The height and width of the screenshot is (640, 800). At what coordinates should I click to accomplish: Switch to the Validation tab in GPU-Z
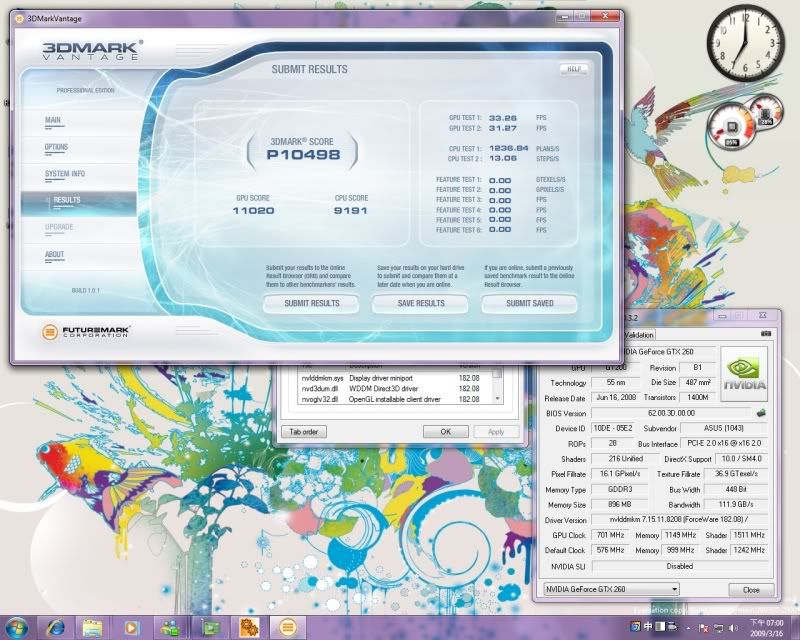tap(639, 335)
